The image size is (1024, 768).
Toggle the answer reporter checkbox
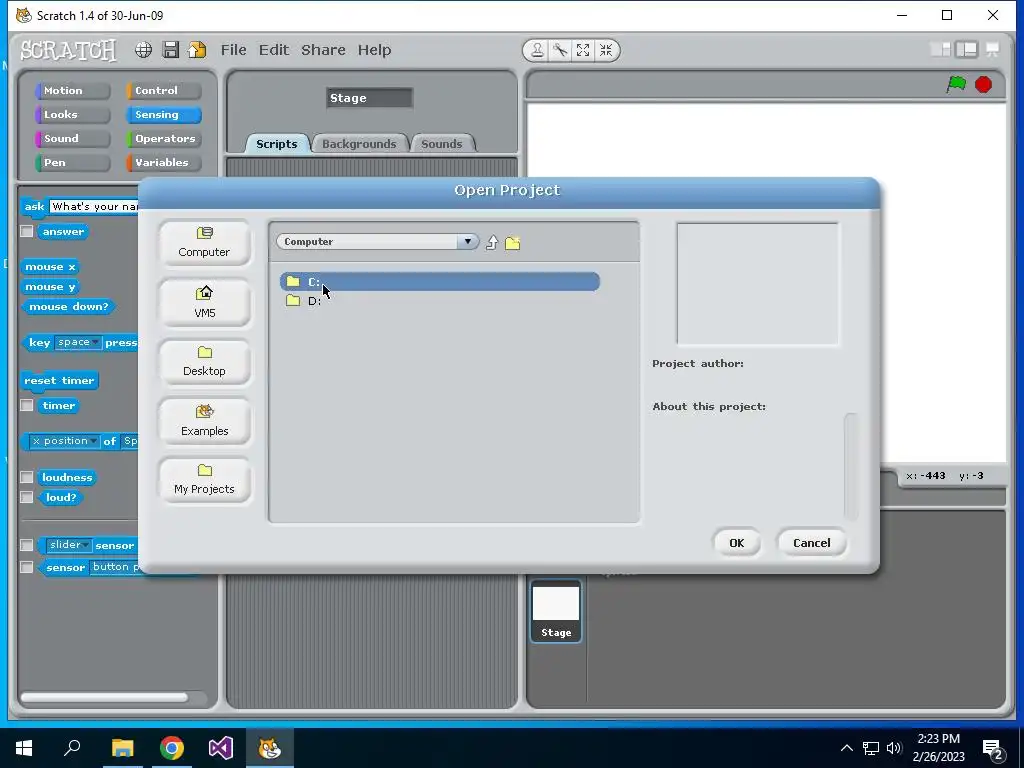coord(27,231)
